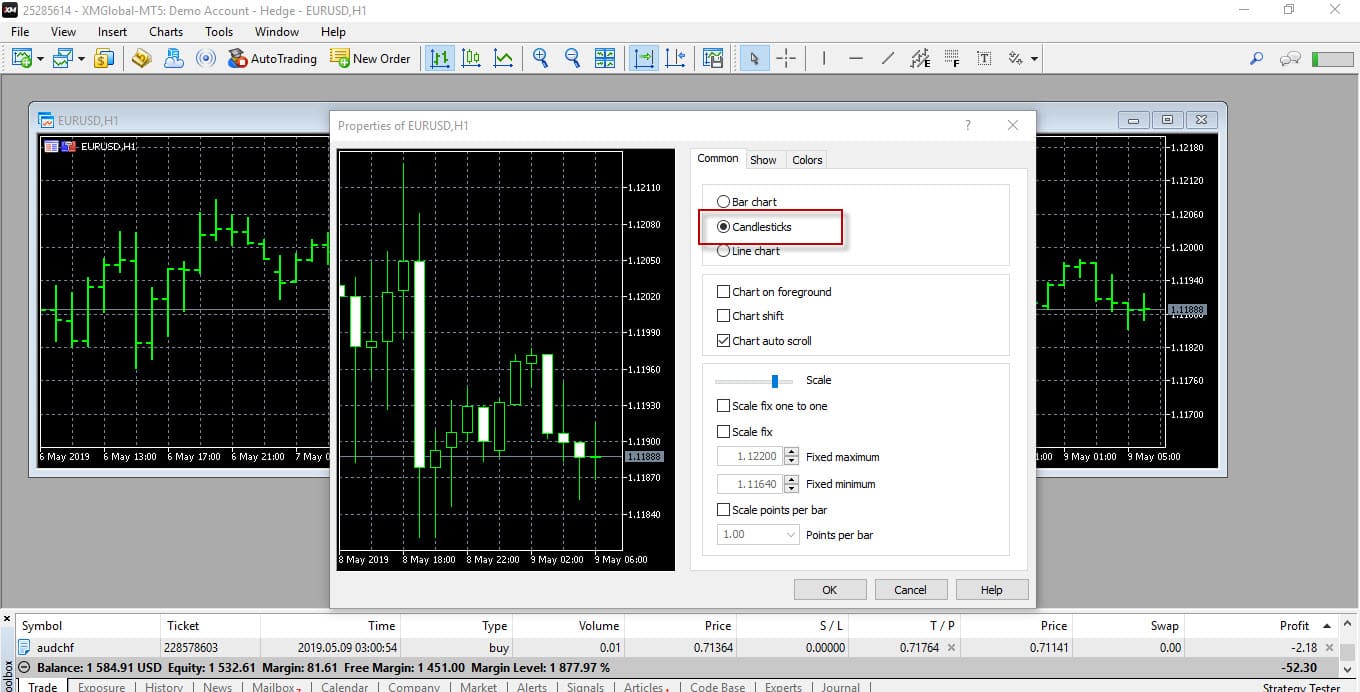Open the Charts menu
The height and width of the screenshot is (692, 1360).
pos(166,31)
